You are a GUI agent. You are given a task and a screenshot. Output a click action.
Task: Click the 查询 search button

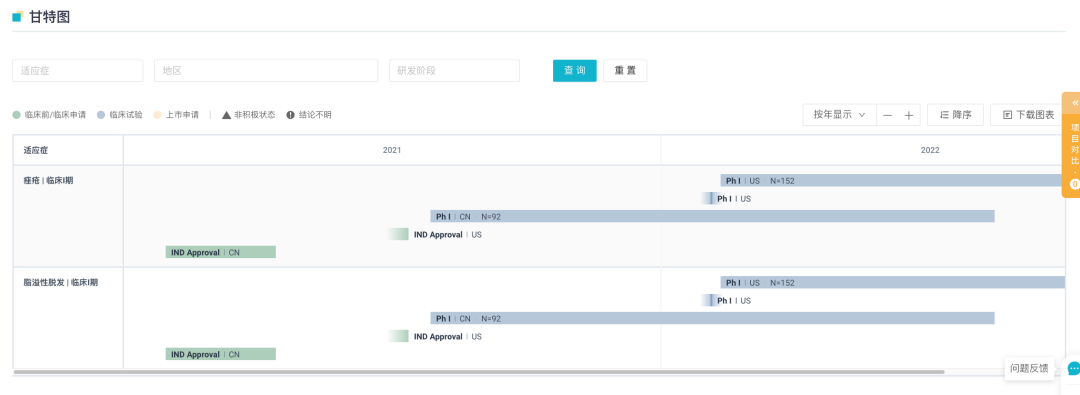pos(574,70)
